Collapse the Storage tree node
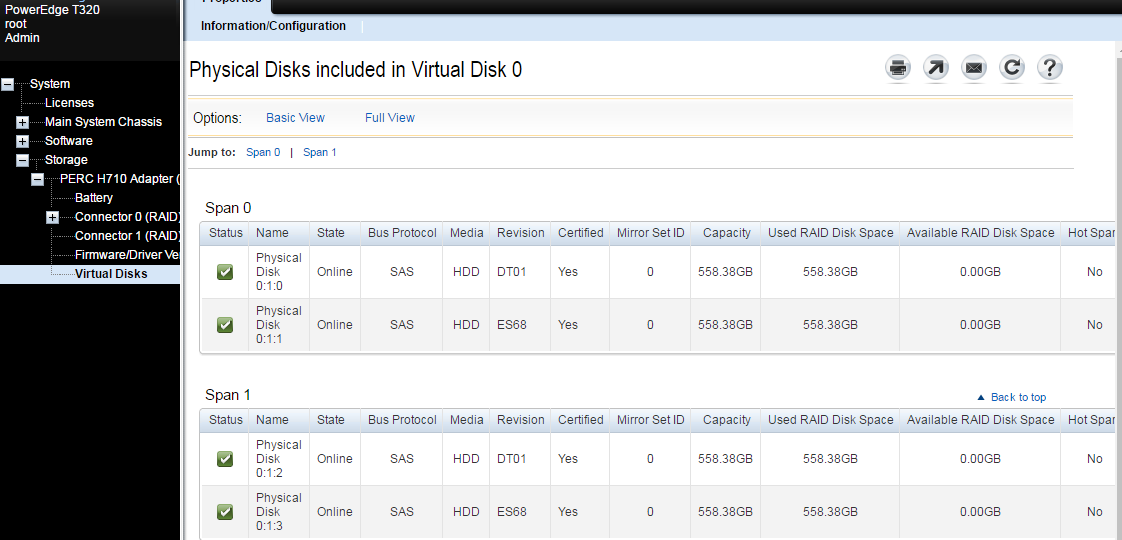The width and height of the screenshot is (1122, 540). click(x=23, y=160)
